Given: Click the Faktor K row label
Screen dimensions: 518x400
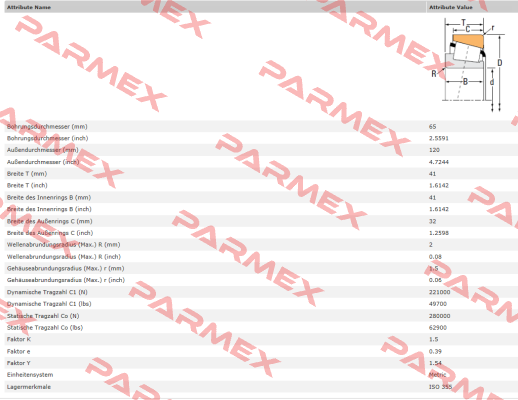Looking at the screenshot, I should point(19,339).
